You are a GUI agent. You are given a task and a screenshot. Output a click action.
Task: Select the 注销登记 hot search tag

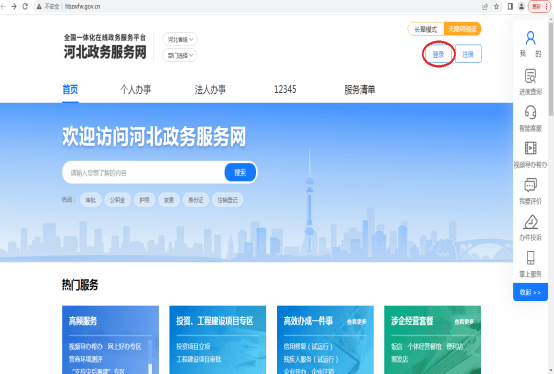[228, 200]
